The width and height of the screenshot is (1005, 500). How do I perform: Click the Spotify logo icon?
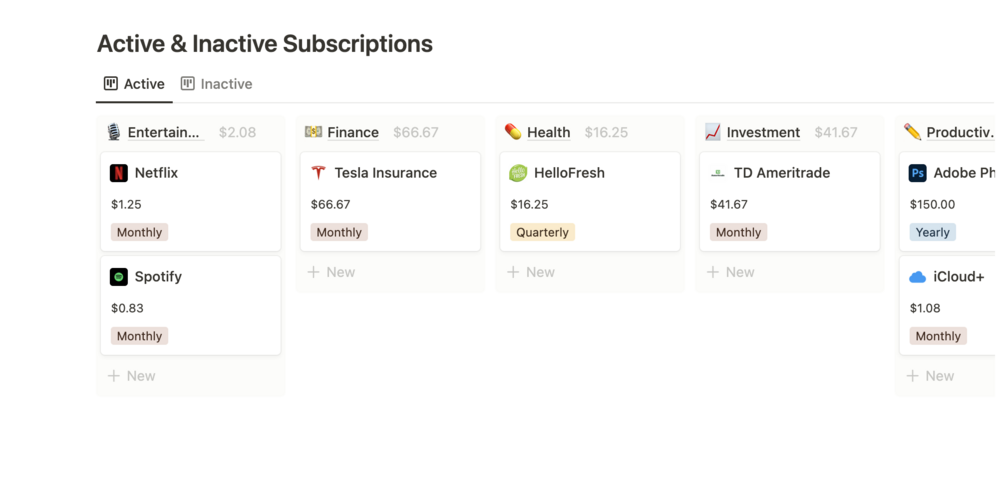(x=119, y=277)
